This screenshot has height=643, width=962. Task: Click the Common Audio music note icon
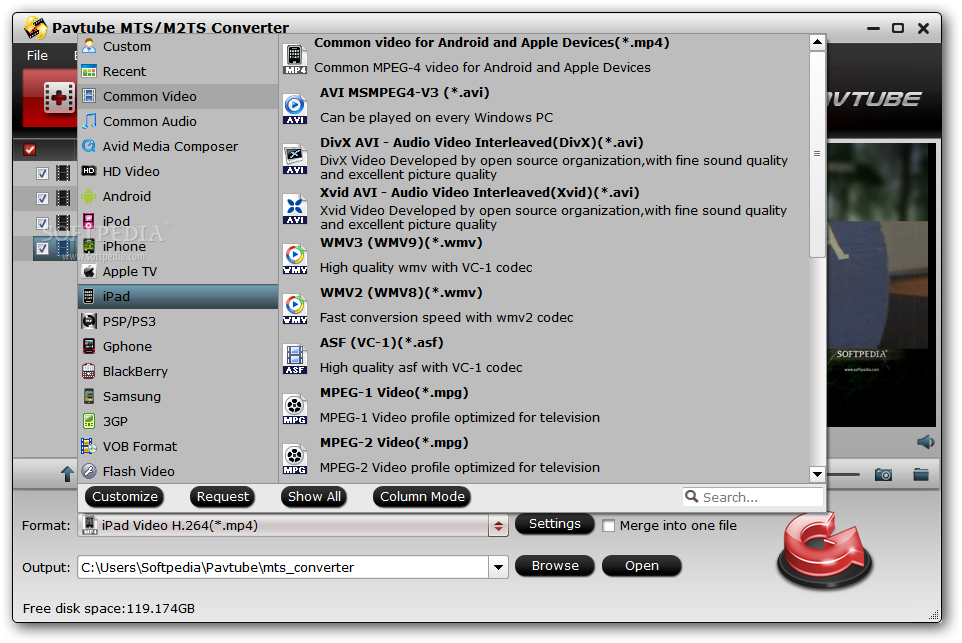tap(90, 121)
